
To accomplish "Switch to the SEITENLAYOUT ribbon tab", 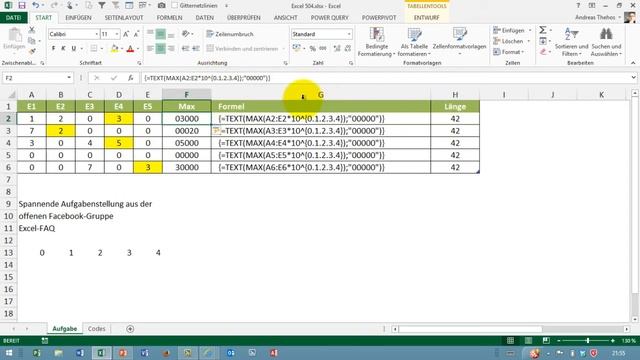I will click(x=124, y=18).
